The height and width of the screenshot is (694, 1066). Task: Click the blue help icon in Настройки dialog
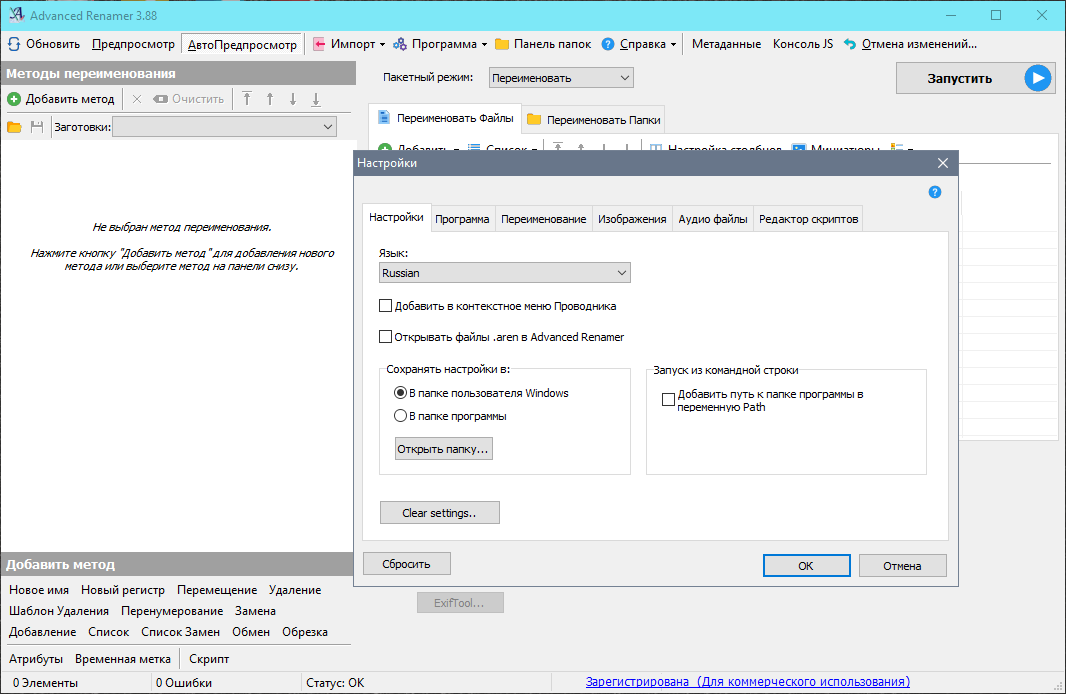point(935,192)
